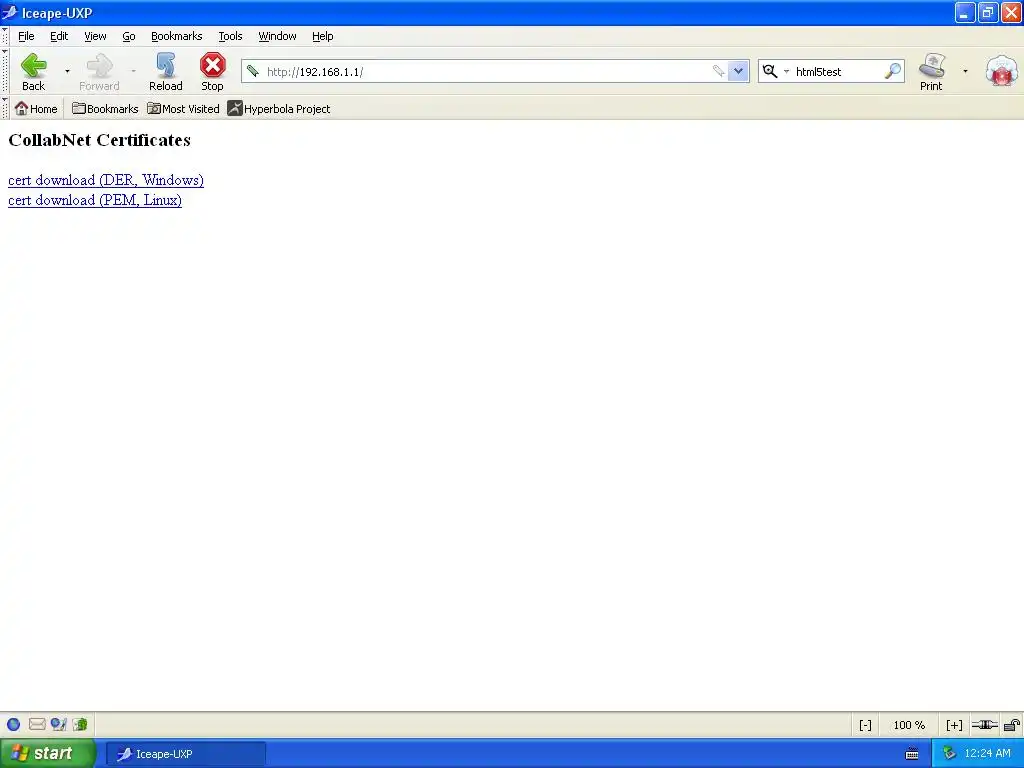Download the DER Windows certificate link
The width and height of the screenshot is (1024, 768).
click(106, 180)
